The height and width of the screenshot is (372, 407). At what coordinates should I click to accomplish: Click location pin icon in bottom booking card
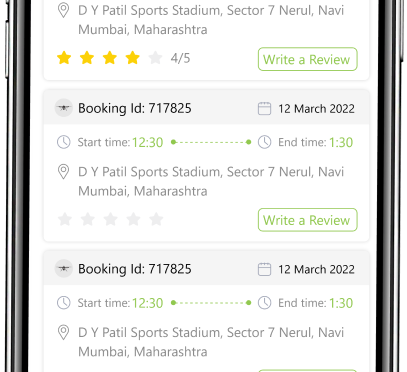point(63,333)
